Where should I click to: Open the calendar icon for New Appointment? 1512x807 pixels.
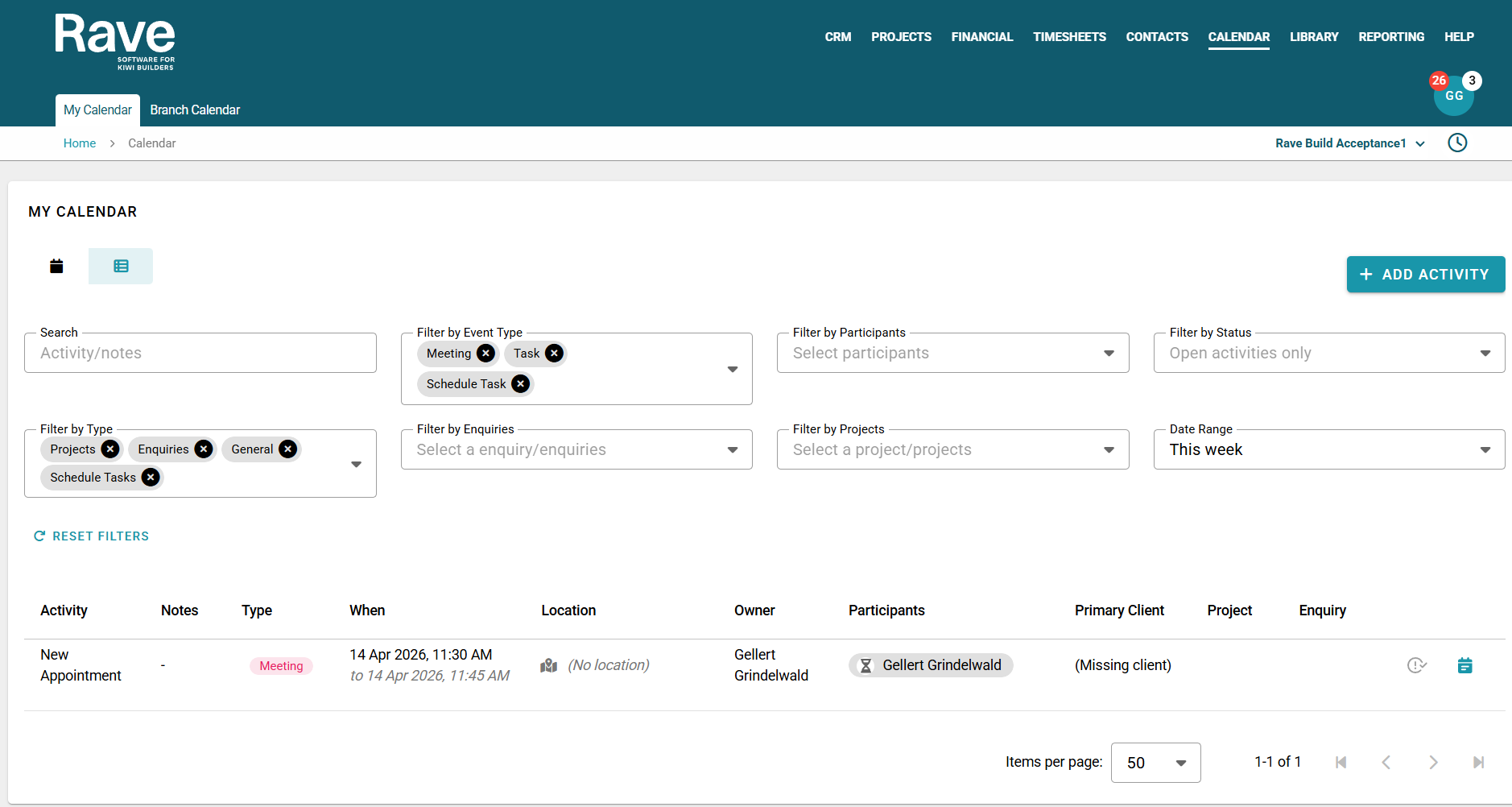tap(1464, 665)
